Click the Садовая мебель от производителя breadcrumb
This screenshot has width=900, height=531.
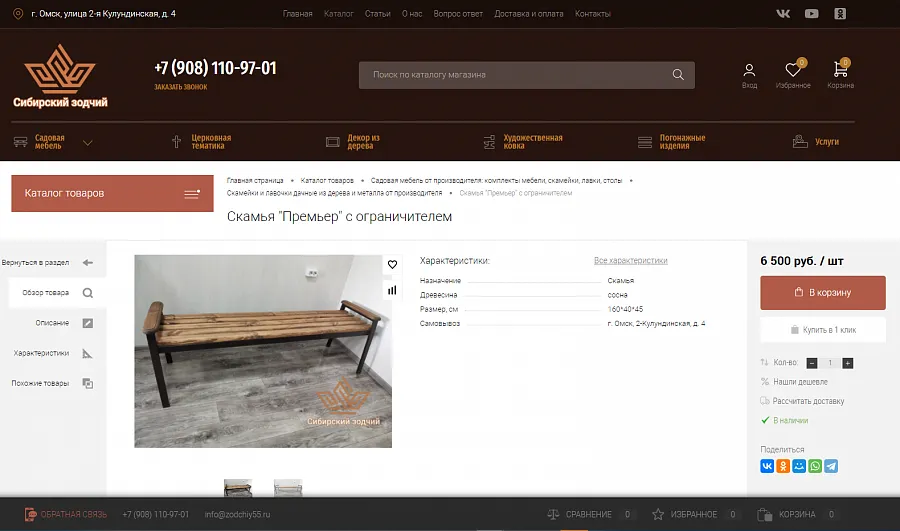[496, 180]
